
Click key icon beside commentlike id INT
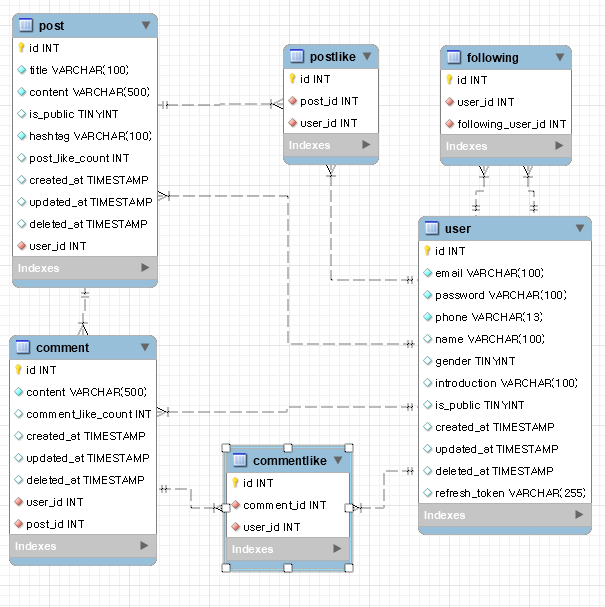235,482
